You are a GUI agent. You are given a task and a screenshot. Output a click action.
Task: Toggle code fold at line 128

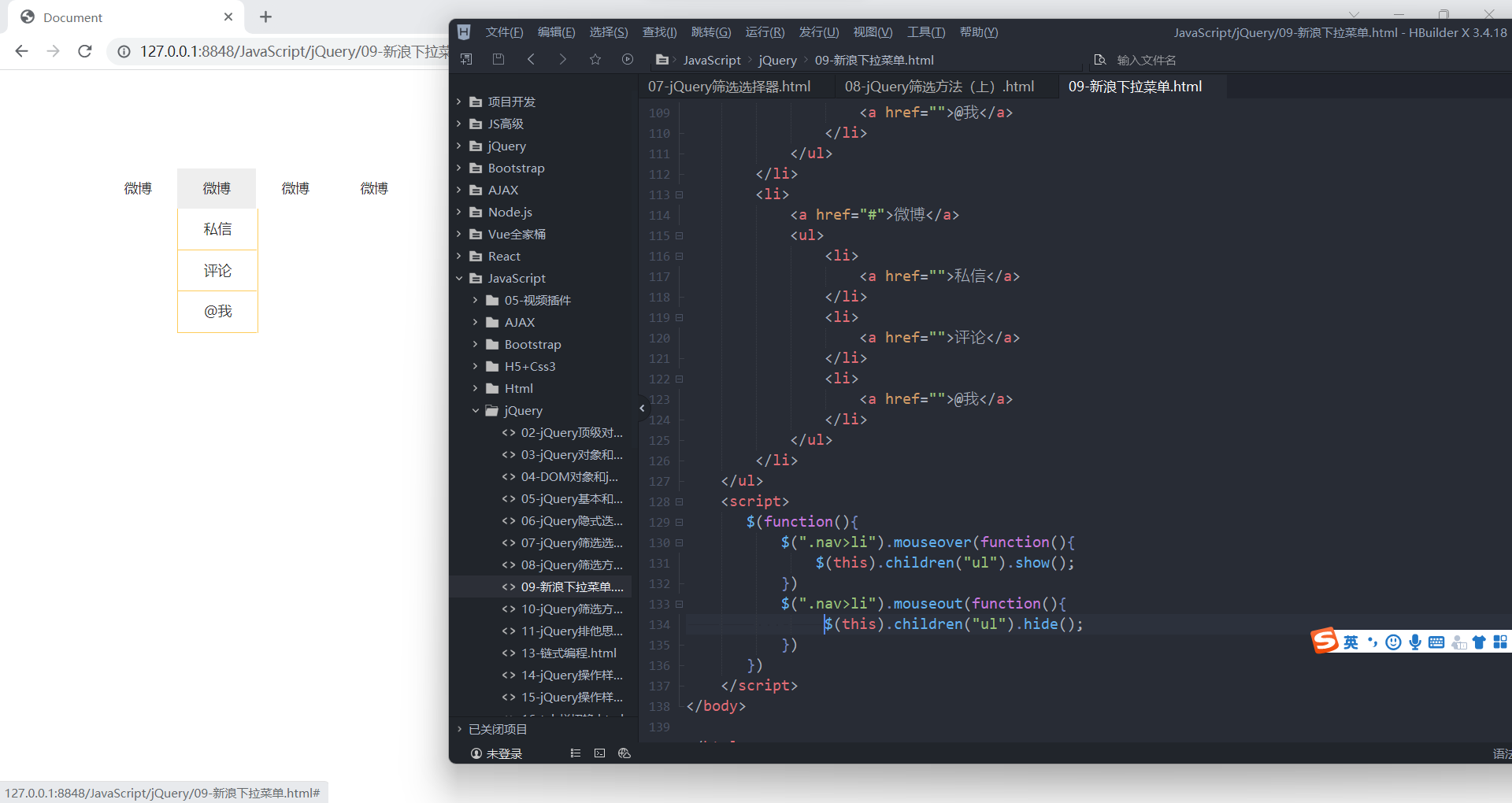679,501
